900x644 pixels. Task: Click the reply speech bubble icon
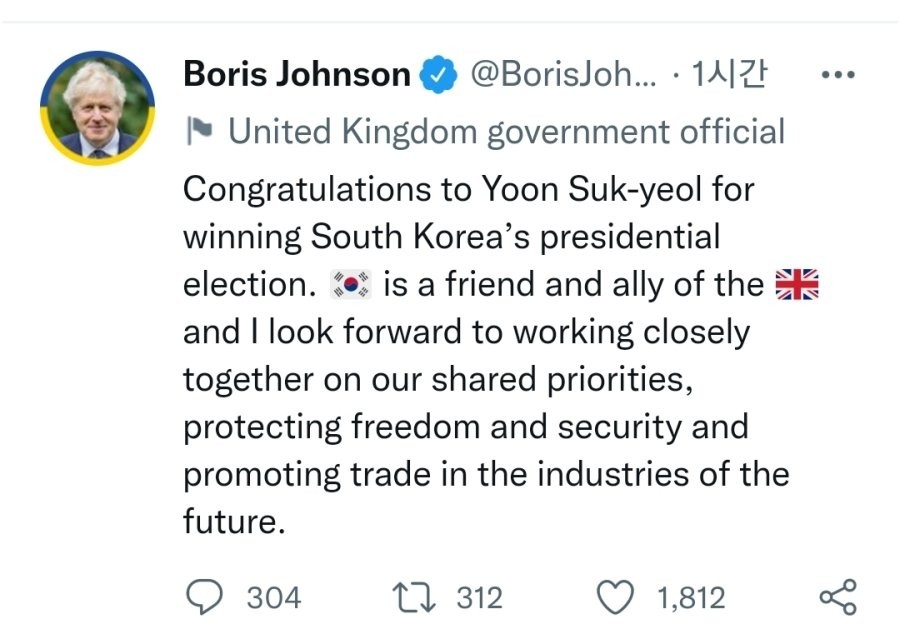click(x=206, y=597)
